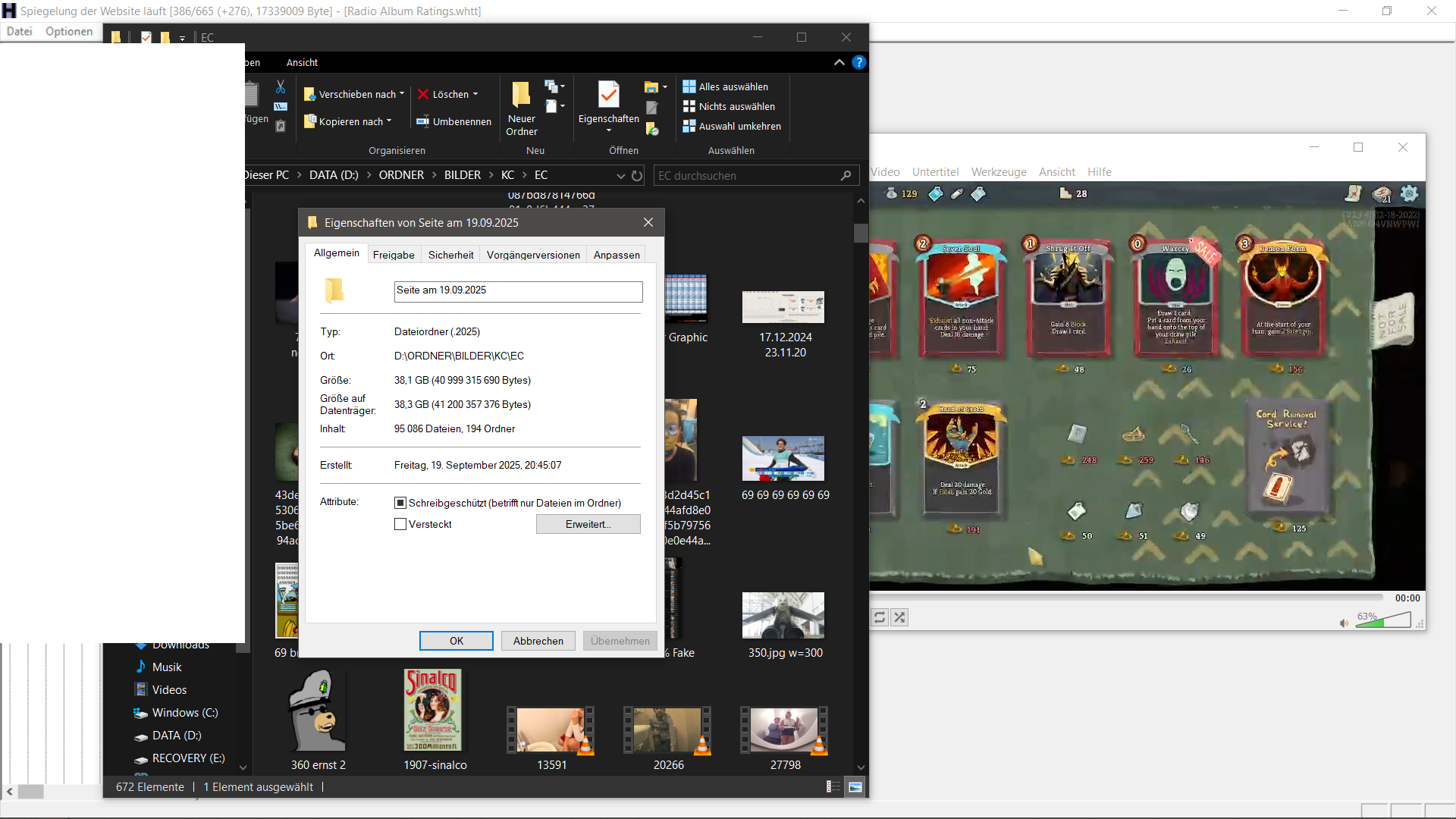Screen dimensions: 1456x819
Task: Enable the Versteckt checkbox
Action: coord(400,524)
